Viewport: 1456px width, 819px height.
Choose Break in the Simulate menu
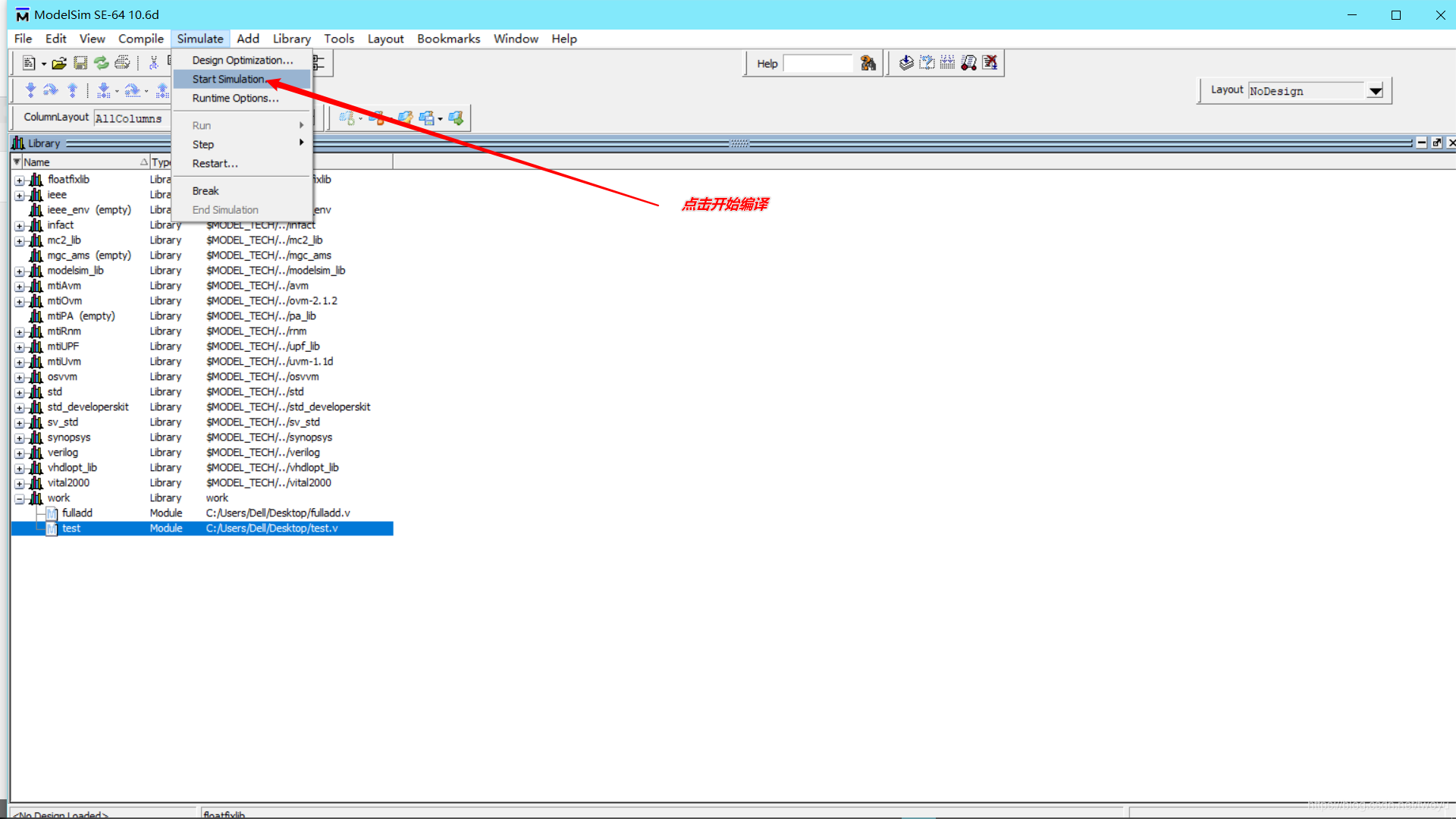click(x=242, y=190)
